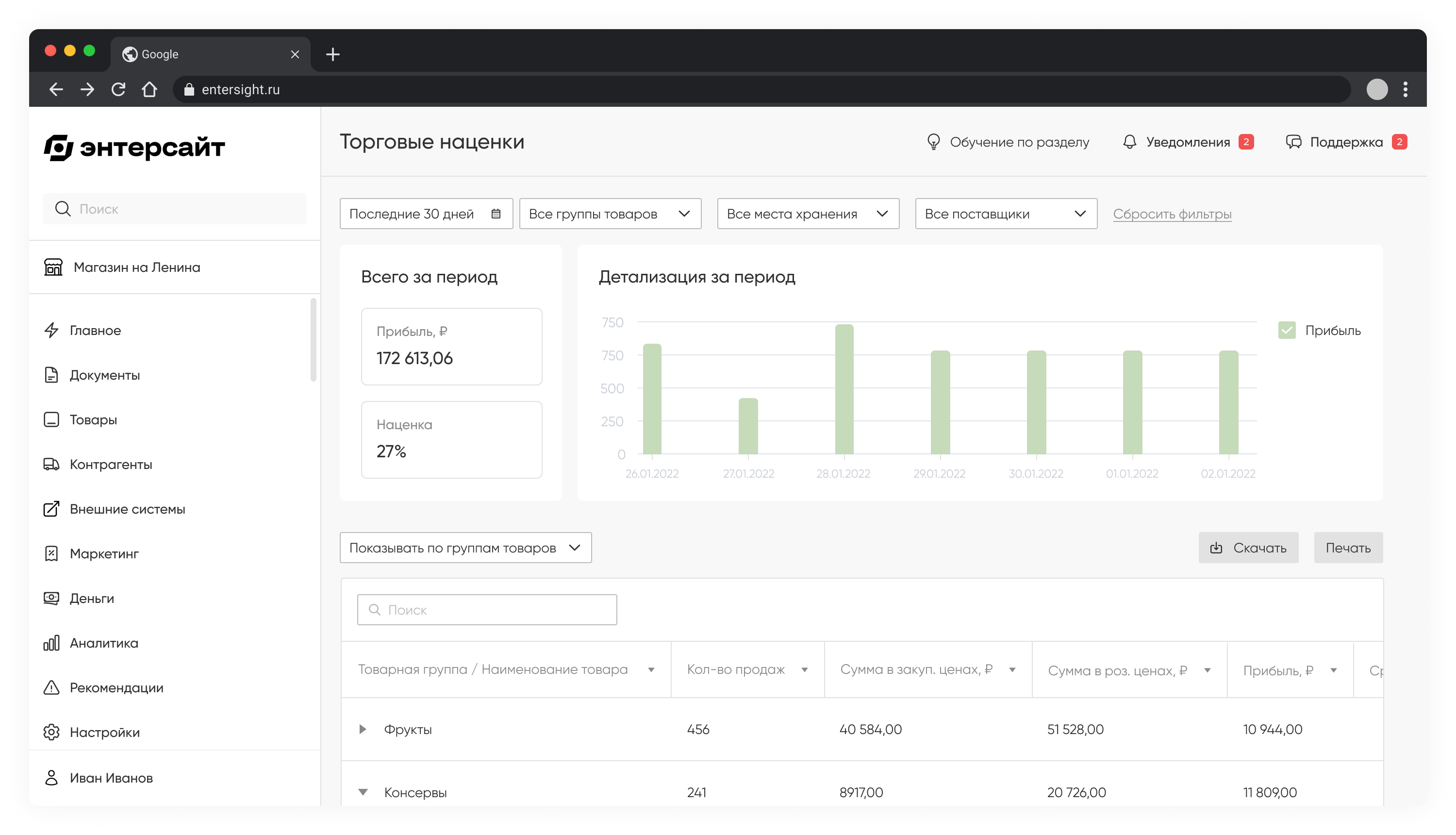Image resolution: width=1456 pixels, height=835 pixels.
Task: Click the Наценка 27% card
Action: [x=451, y=440]
